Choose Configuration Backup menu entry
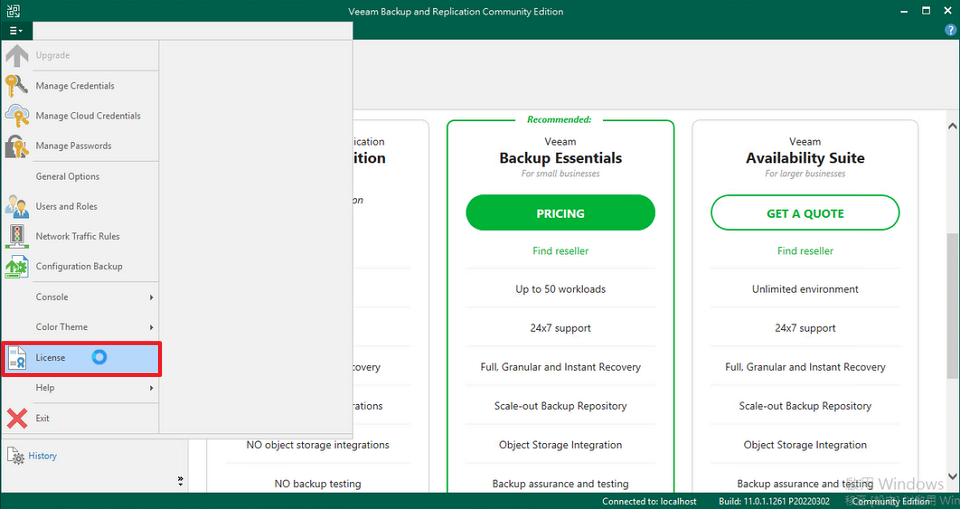Screen dimensions: 960x509 [81, 266]
